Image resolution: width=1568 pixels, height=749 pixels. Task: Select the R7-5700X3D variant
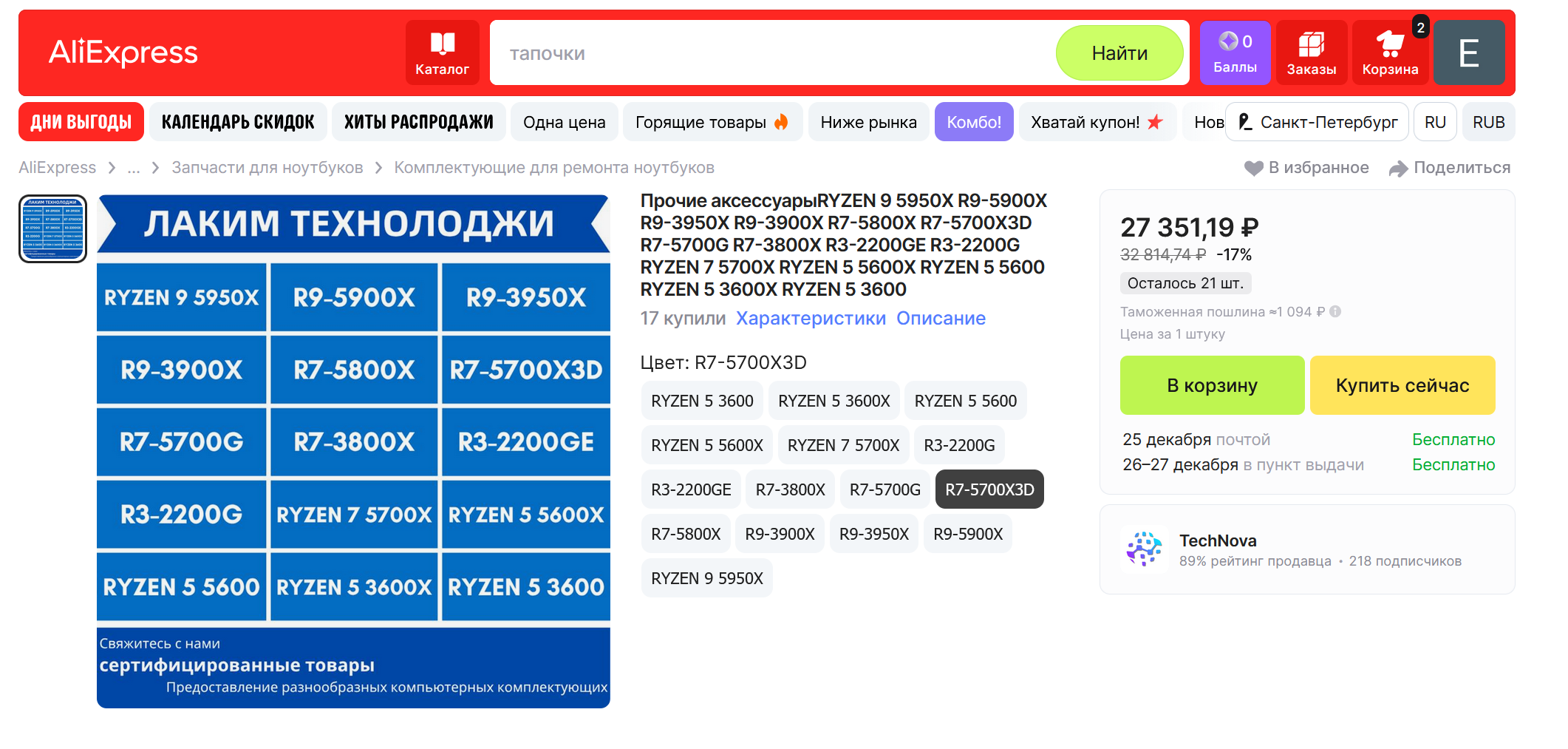(x=989, y=489)
